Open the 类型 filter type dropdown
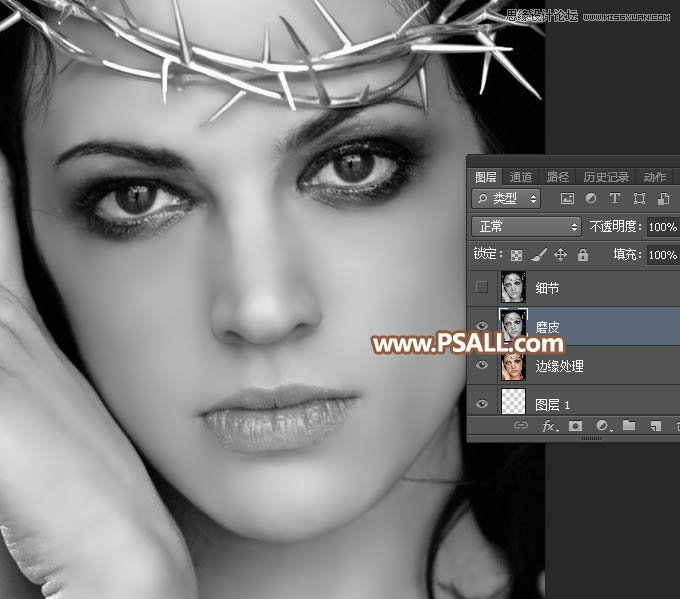The height and width of the screenshot is (599, 680). tap(506, 199)
